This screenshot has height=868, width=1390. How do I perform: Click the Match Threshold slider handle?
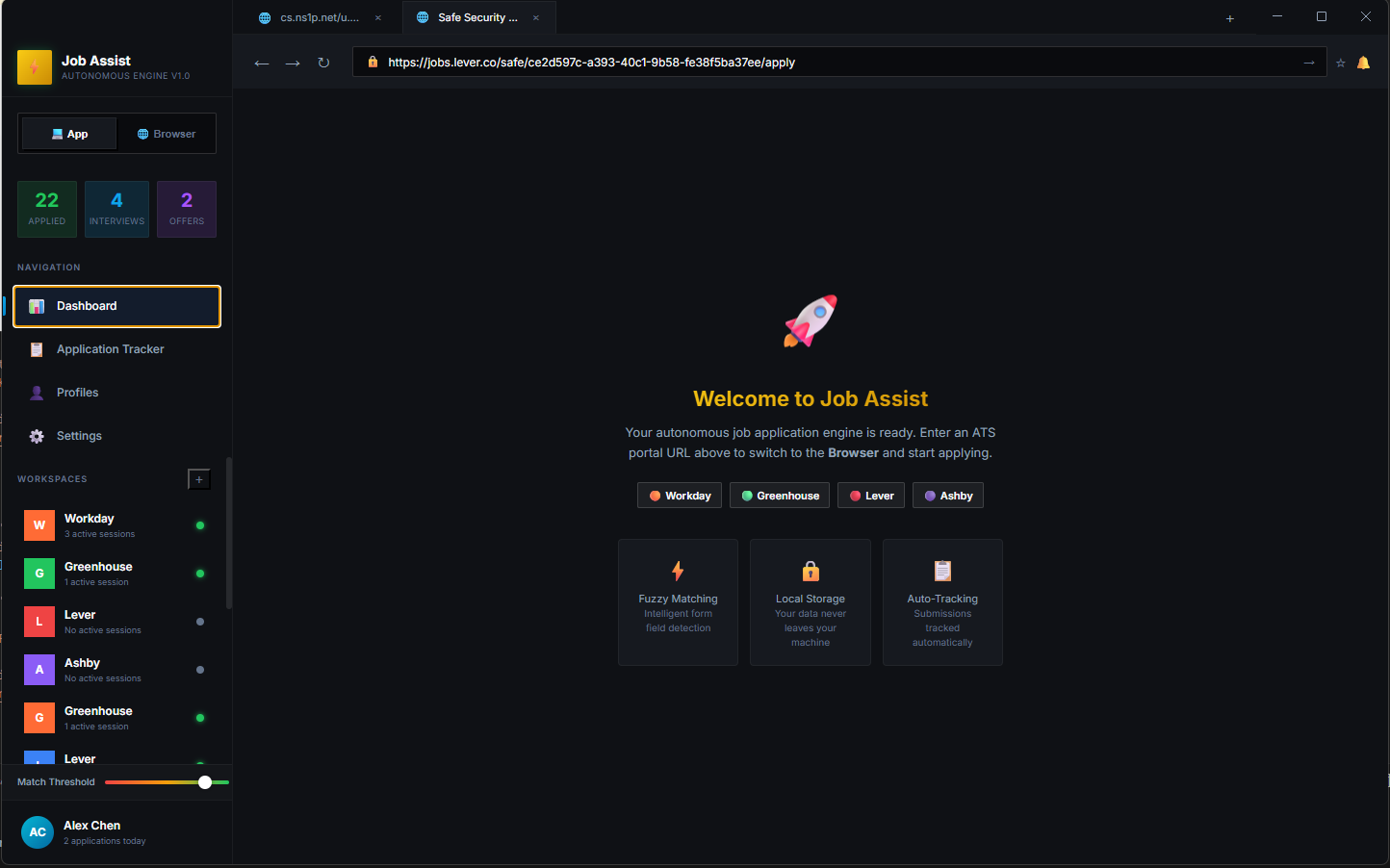(205, 782)
